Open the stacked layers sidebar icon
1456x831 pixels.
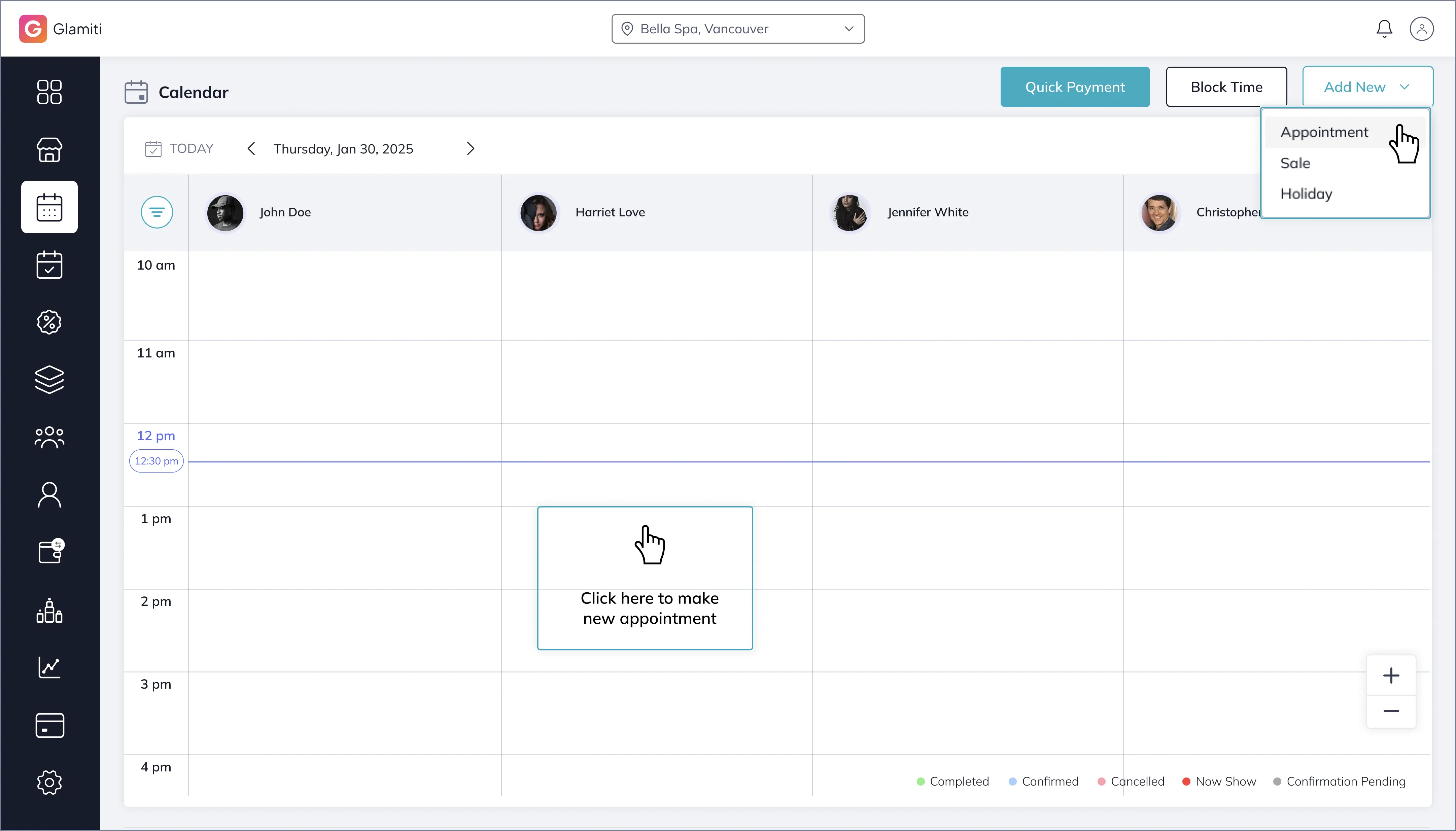pyautogui.click(x=49, y=380)
